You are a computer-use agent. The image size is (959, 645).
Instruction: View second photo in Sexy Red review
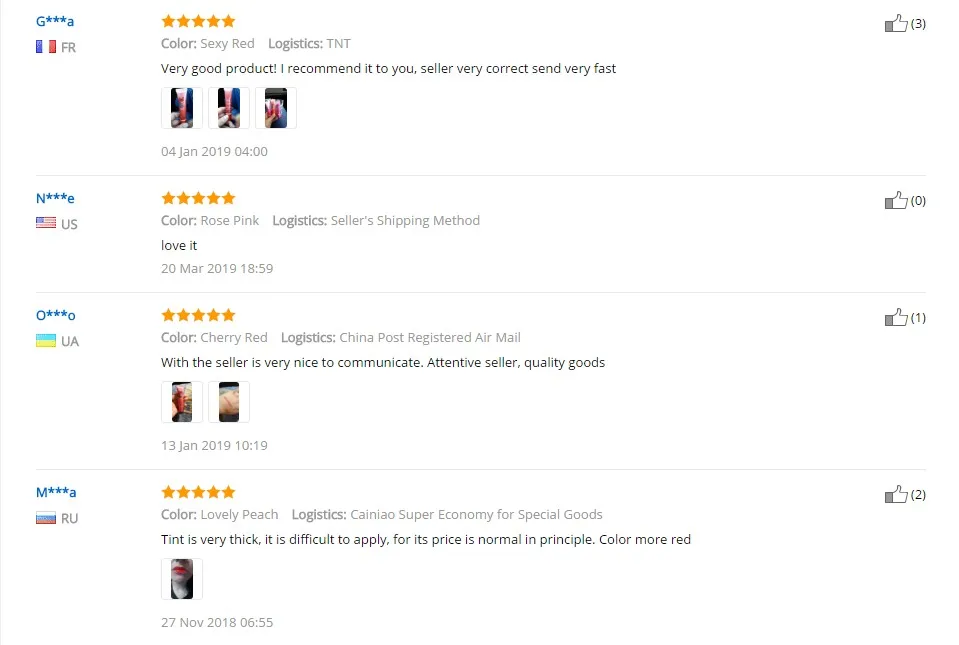pyautogui.click(x=229, y=108)
